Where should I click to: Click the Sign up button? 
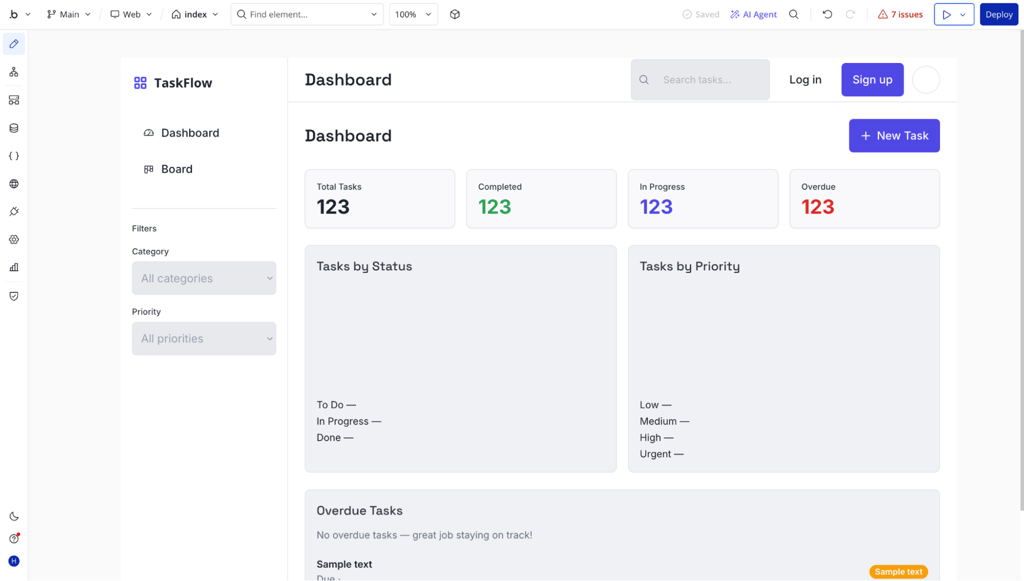[x=872, y=80]
